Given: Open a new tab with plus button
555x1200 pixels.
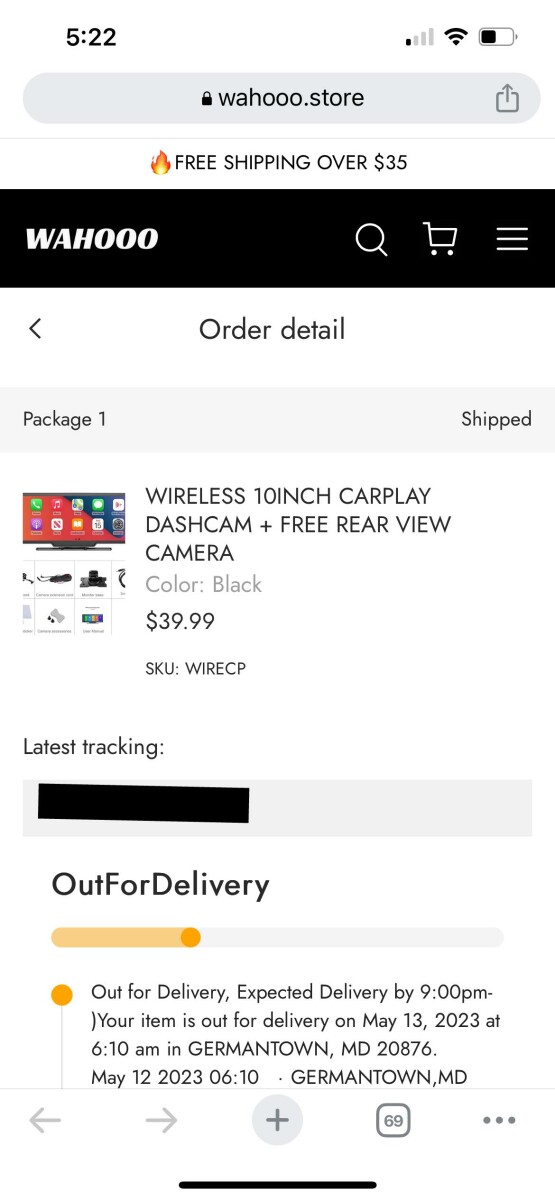Looking at the screenshot, I should [277, 1120].
